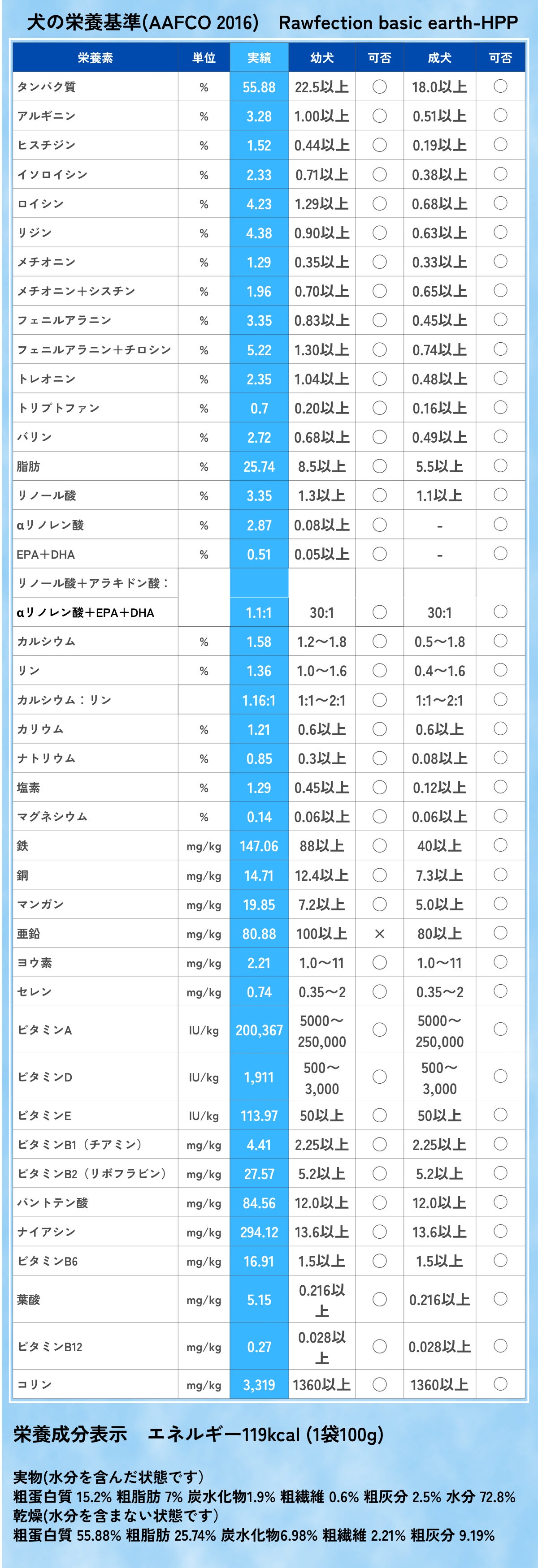Click the × mark in the 亜鉛 row
The height and width of the screenshot is (1568, 538).
click(379, 933)
